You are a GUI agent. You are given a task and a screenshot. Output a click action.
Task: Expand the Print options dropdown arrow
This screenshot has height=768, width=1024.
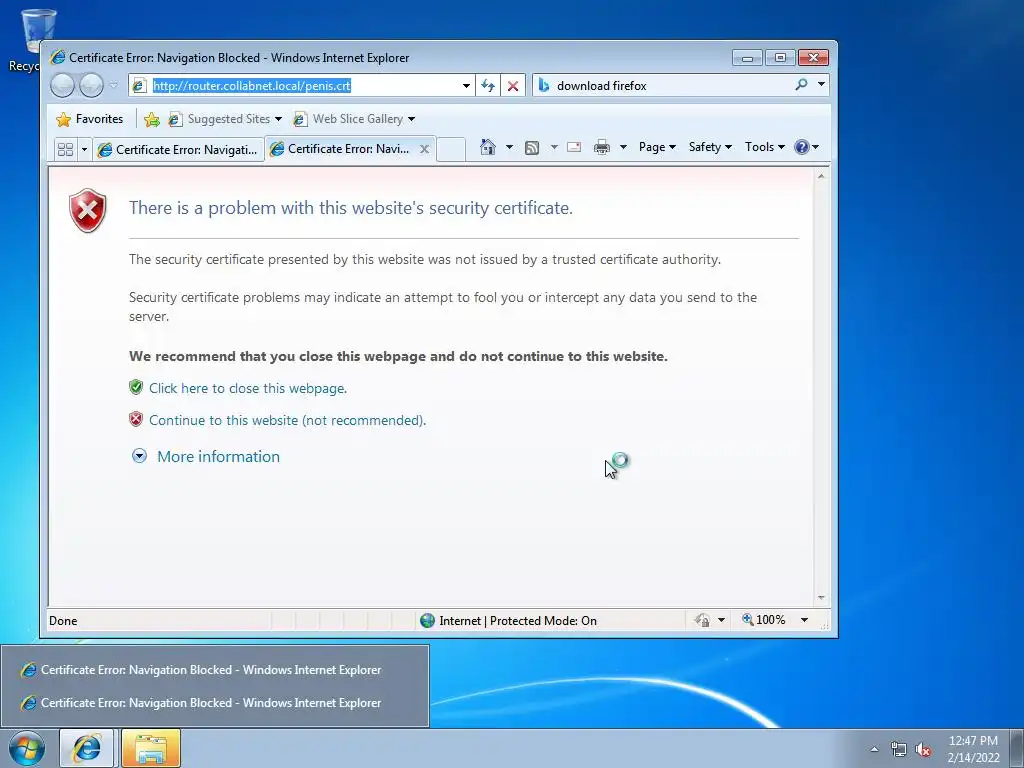coord(623,147)
